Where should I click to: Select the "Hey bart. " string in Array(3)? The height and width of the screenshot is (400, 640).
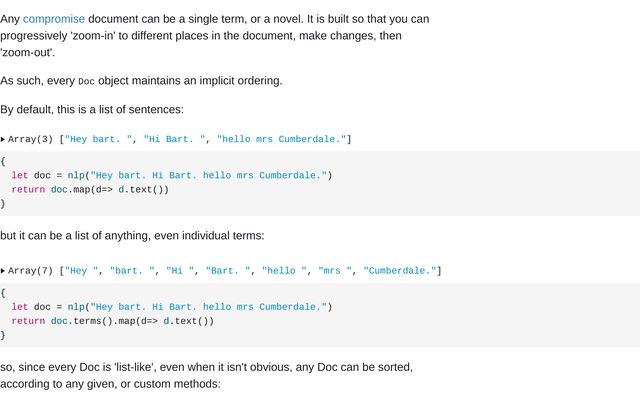(x=98, y=139)
